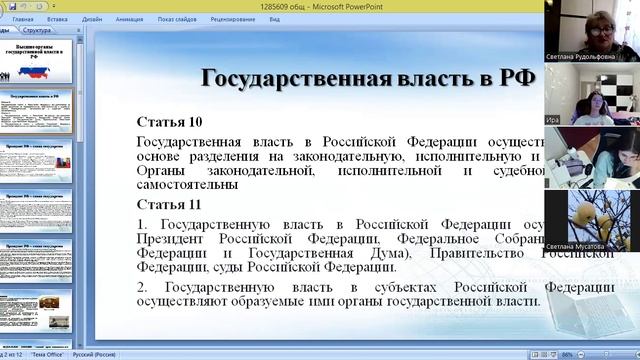Click Тема Office in the status bar

pos(48,355)
